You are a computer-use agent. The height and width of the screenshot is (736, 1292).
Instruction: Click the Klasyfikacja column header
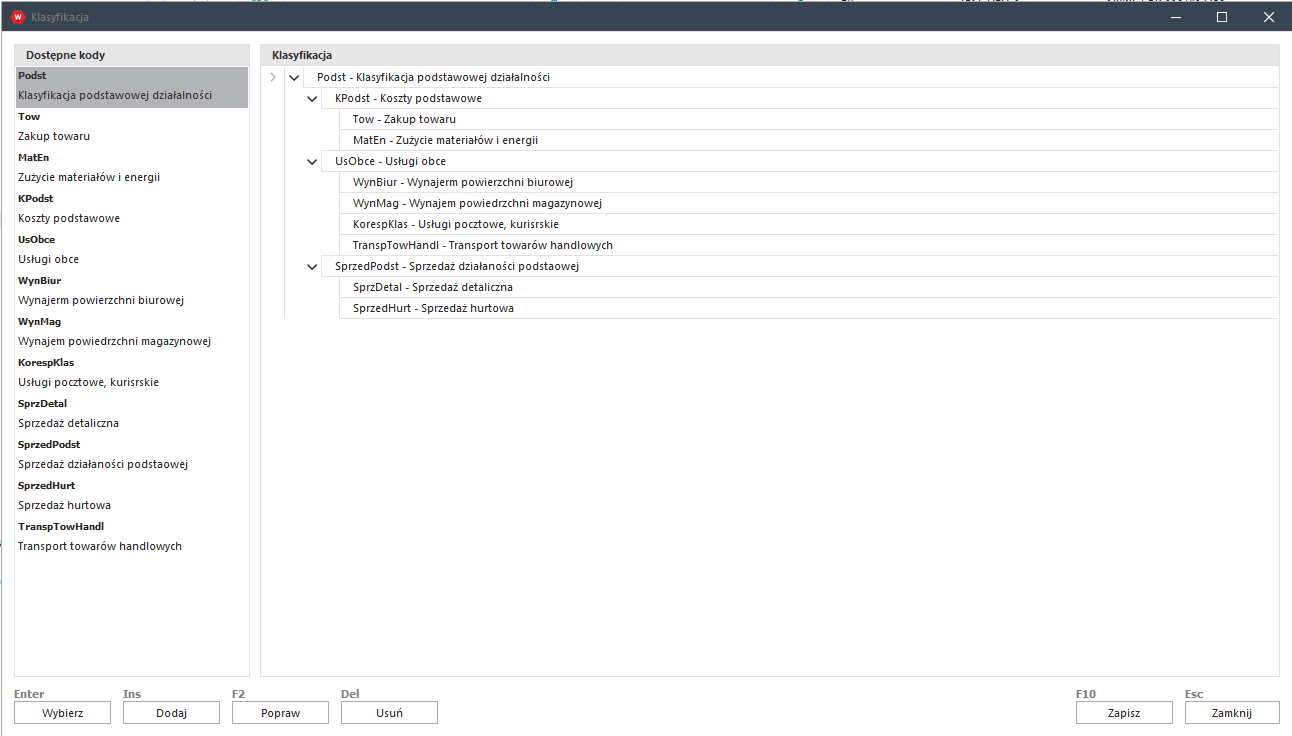pyautogui.click(x=302, y=55)
